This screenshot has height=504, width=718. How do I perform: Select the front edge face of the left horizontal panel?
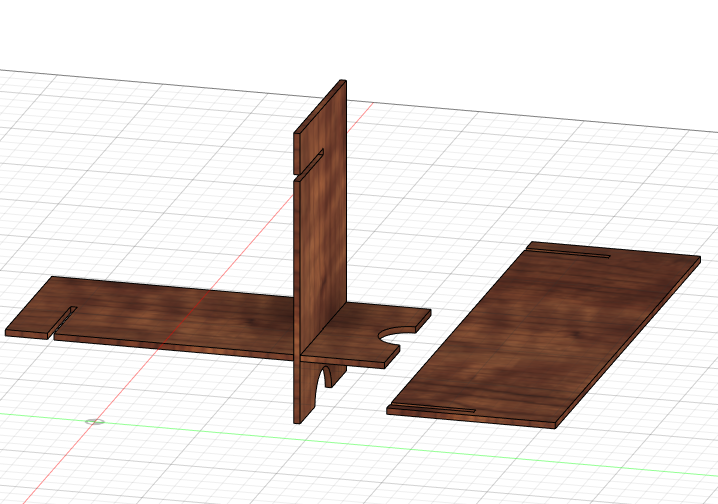[x=170, y=347]
